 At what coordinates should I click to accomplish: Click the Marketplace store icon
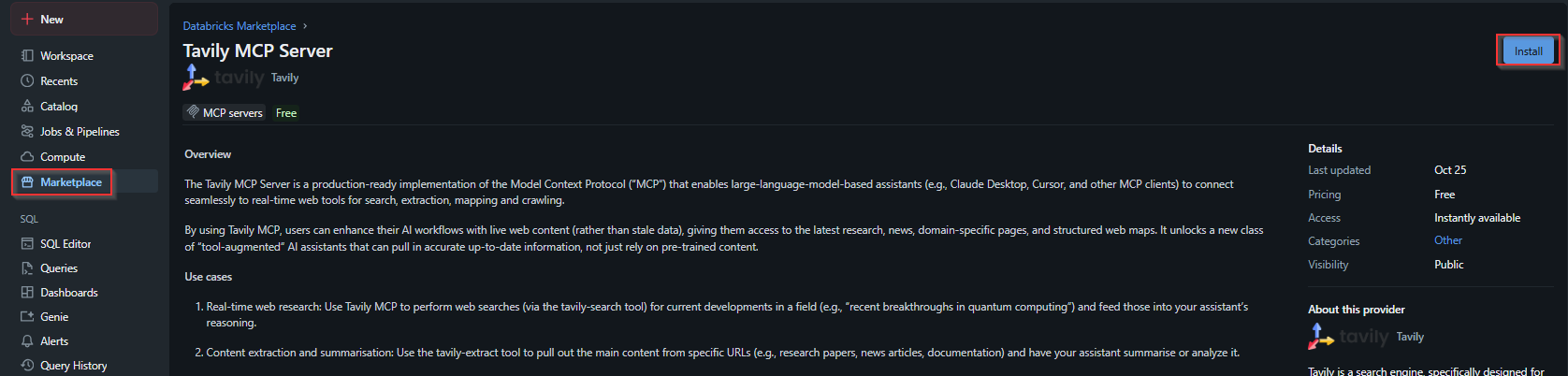coord(27,182)
